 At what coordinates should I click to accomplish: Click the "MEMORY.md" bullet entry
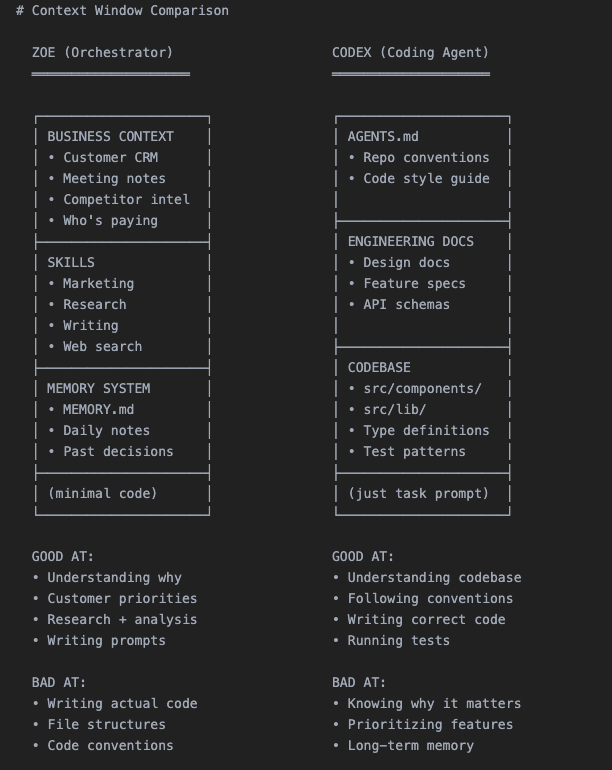(x=98, y=409)
